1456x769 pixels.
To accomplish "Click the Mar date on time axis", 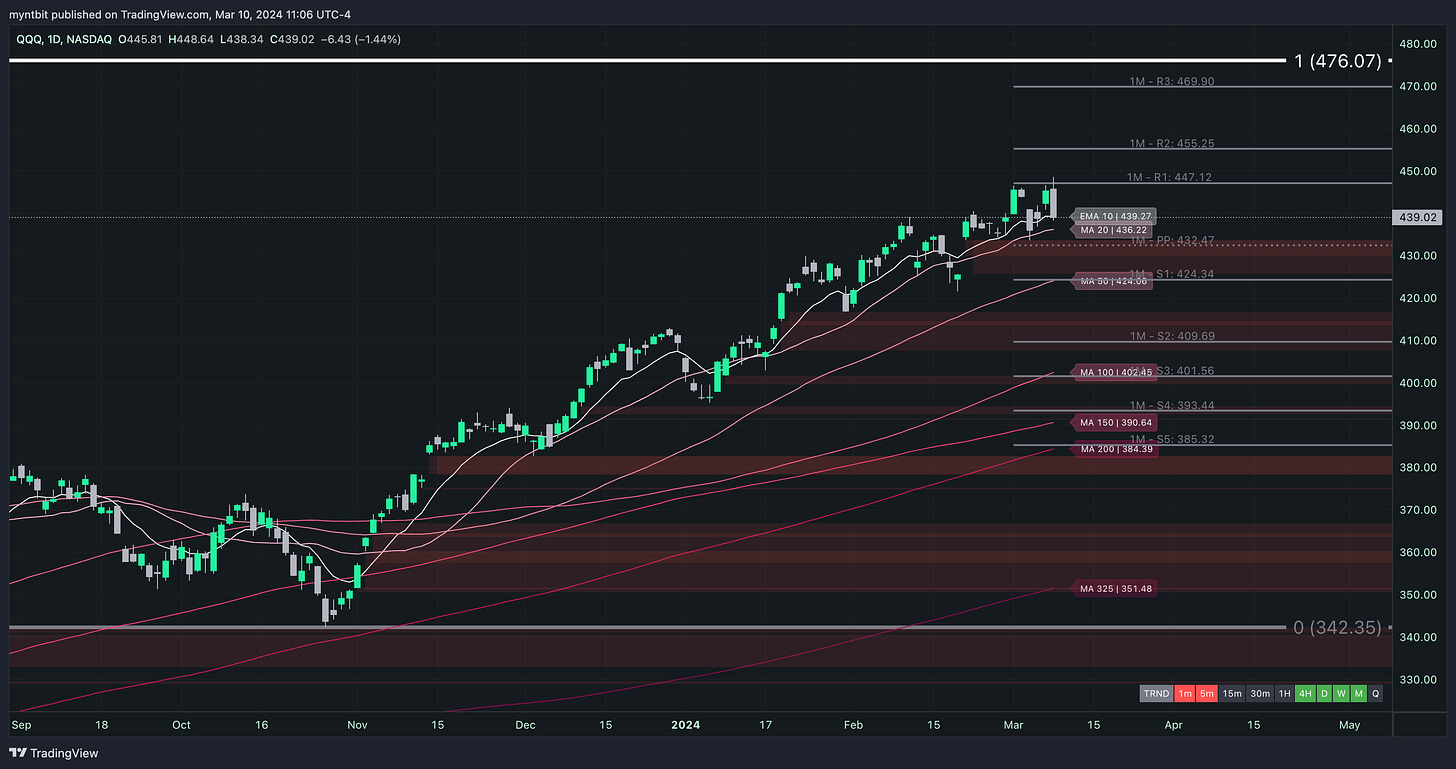I will point(1013,723).
